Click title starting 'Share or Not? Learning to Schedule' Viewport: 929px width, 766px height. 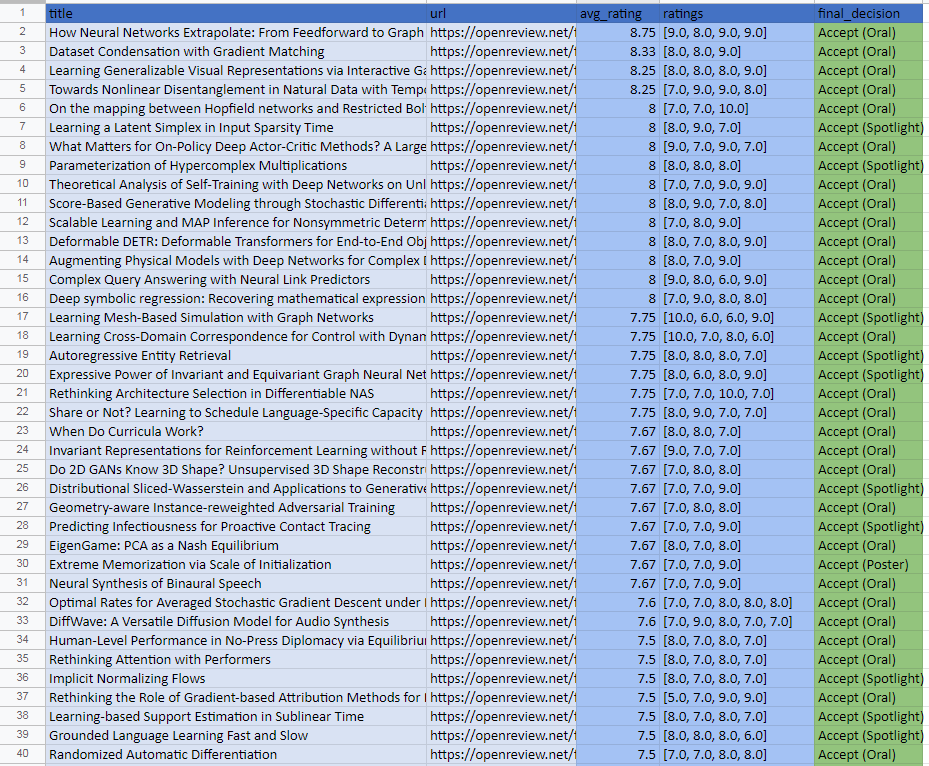point(236,412)
